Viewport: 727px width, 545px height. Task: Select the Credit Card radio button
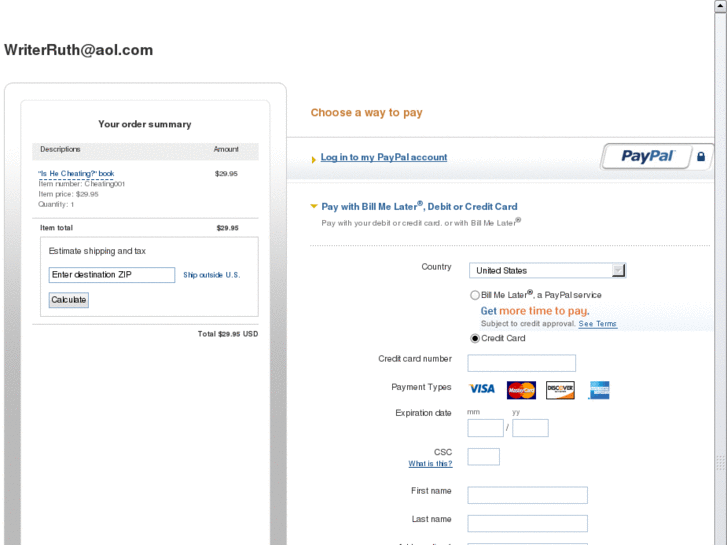[475, 338]
